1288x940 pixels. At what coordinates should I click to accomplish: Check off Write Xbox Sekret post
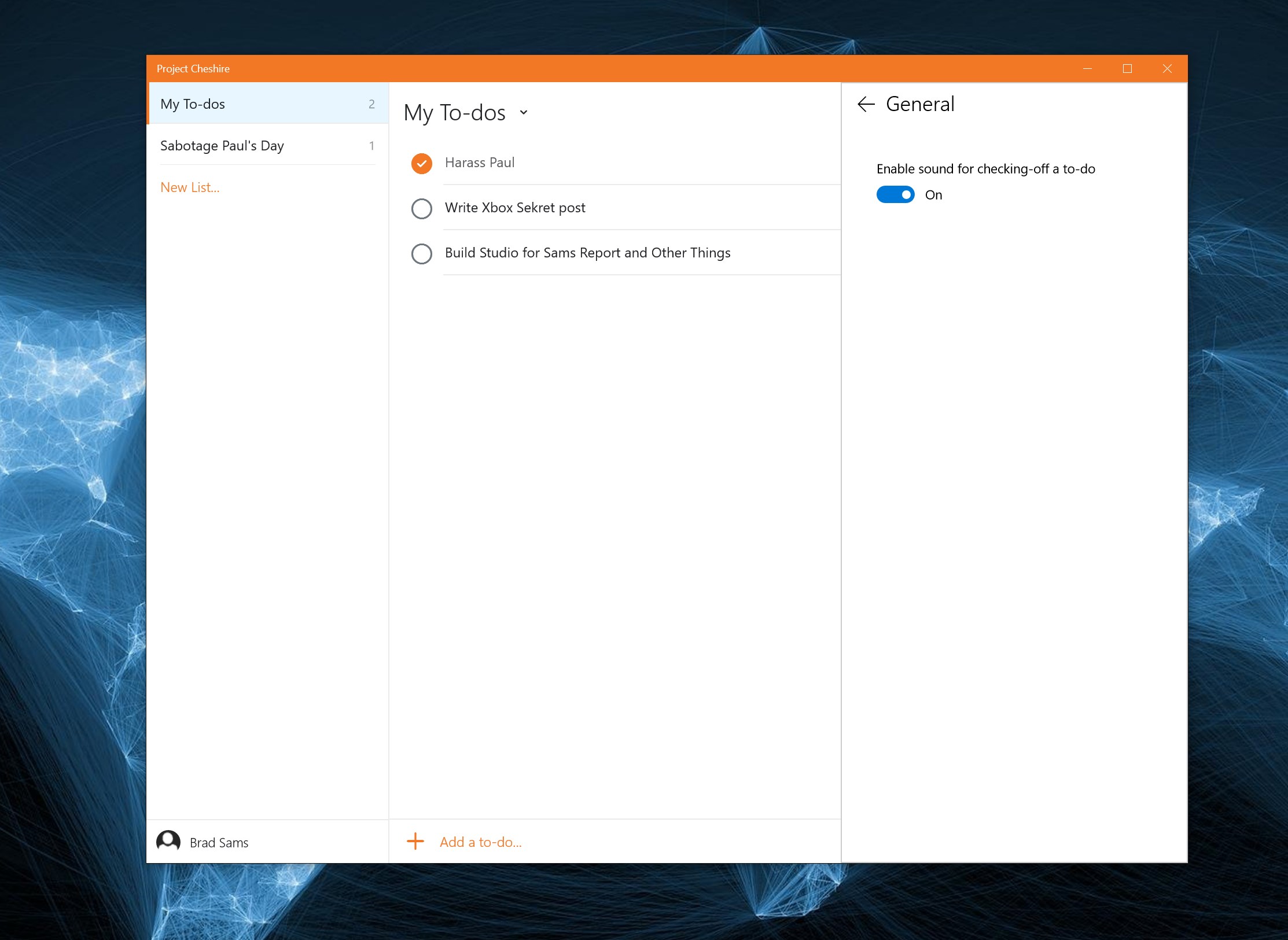pos(422,208)
